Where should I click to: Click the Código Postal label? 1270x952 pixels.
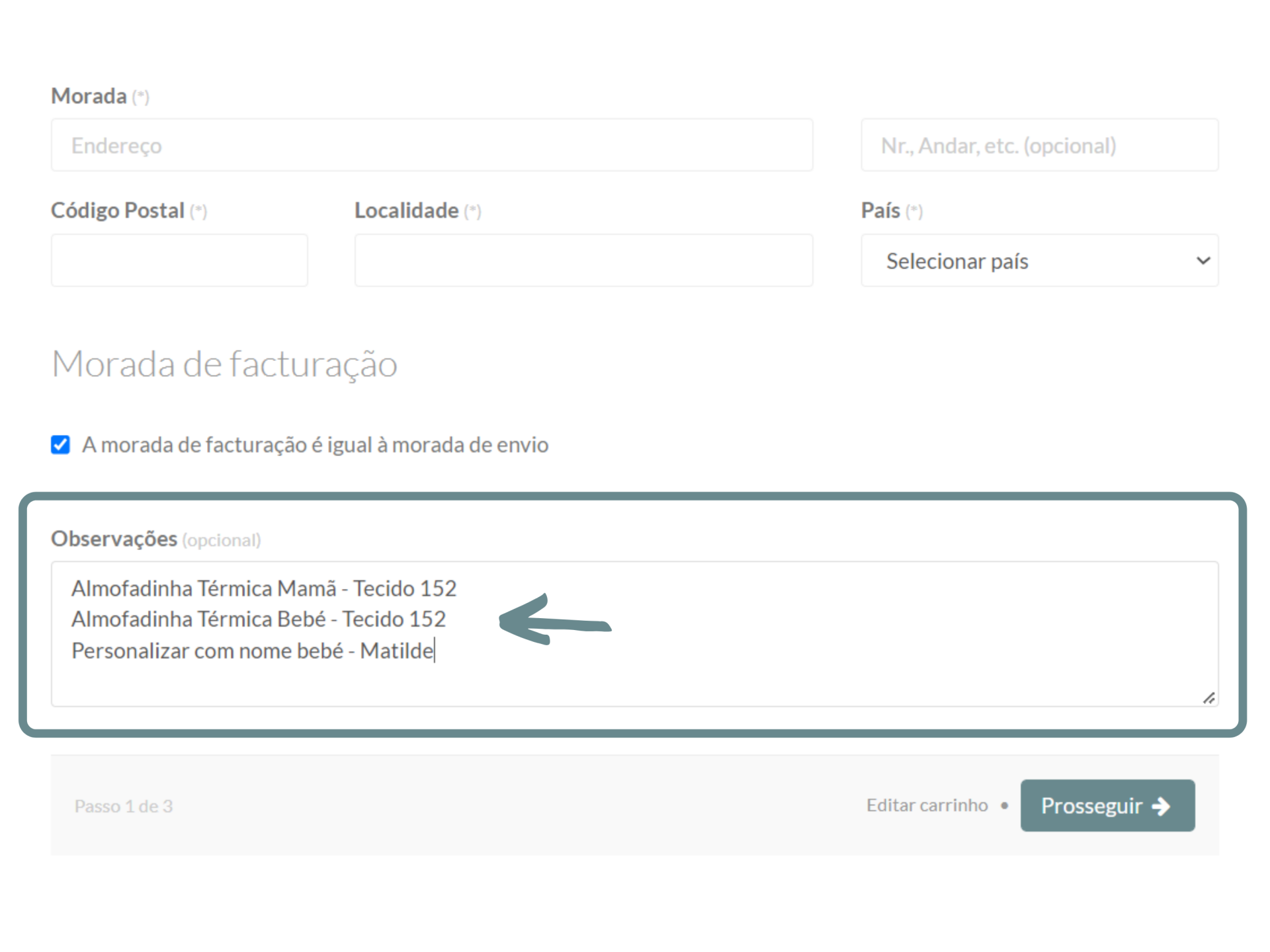click(118, 211)
